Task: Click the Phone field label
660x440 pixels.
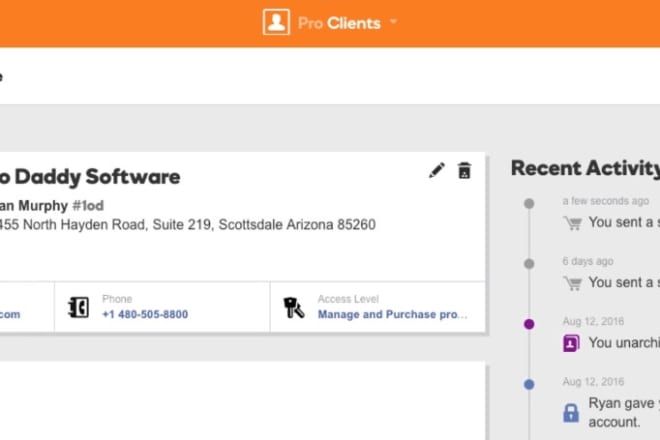Action: tap(117, 299)
